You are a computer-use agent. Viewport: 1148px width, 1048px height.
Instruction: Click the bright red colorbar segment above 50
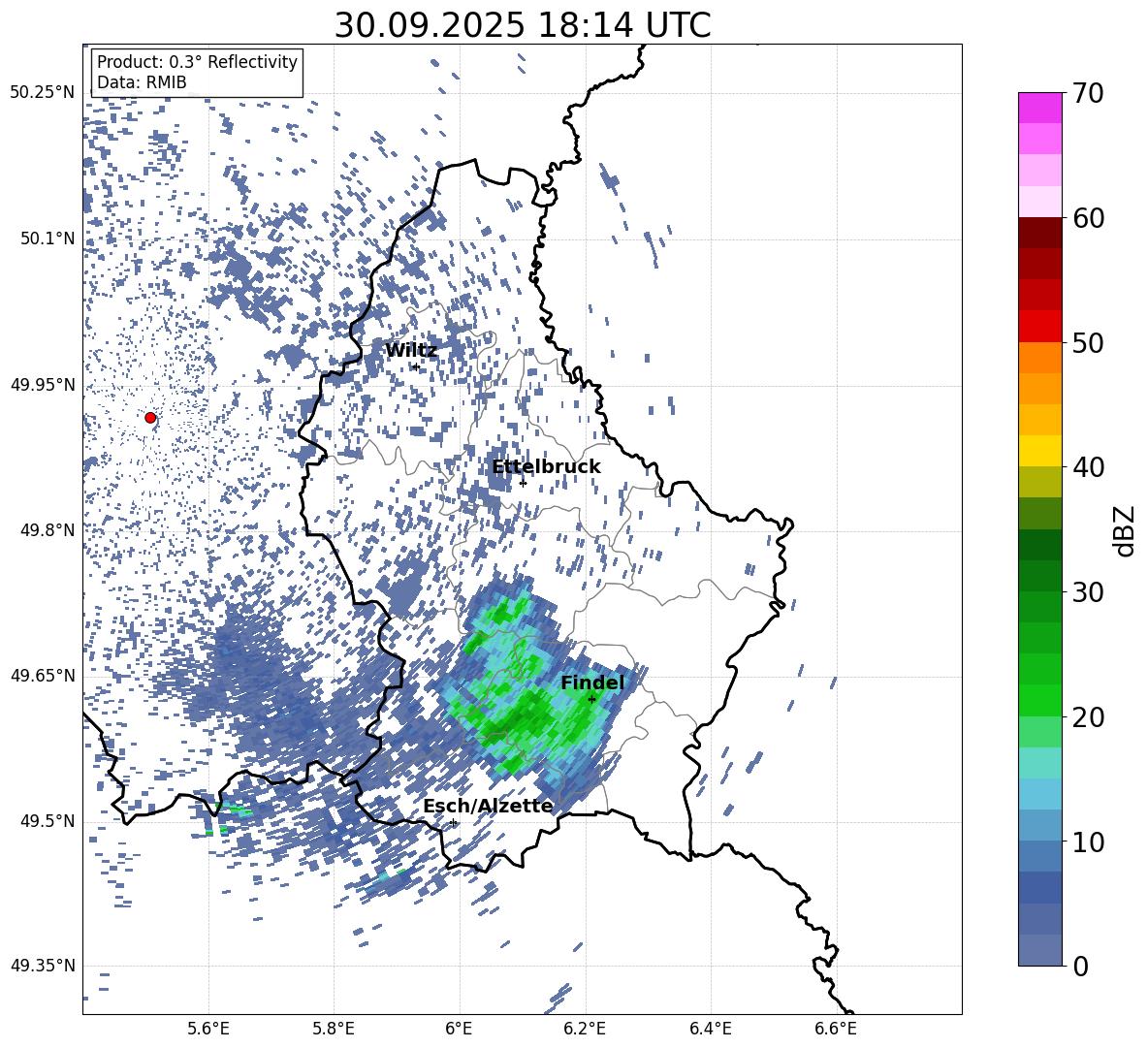[x=1039, y=327]
